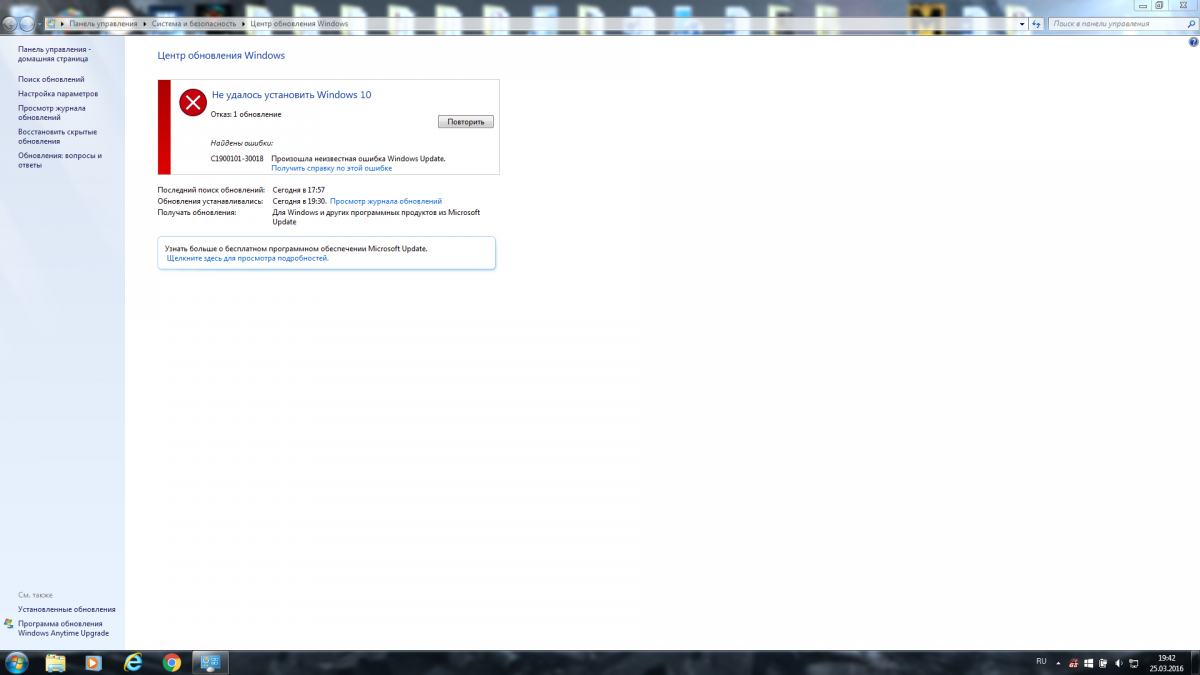Click the 'Повторить' retry button
The width and height of the screenshot is (1200, 675).
coord(465,122)
